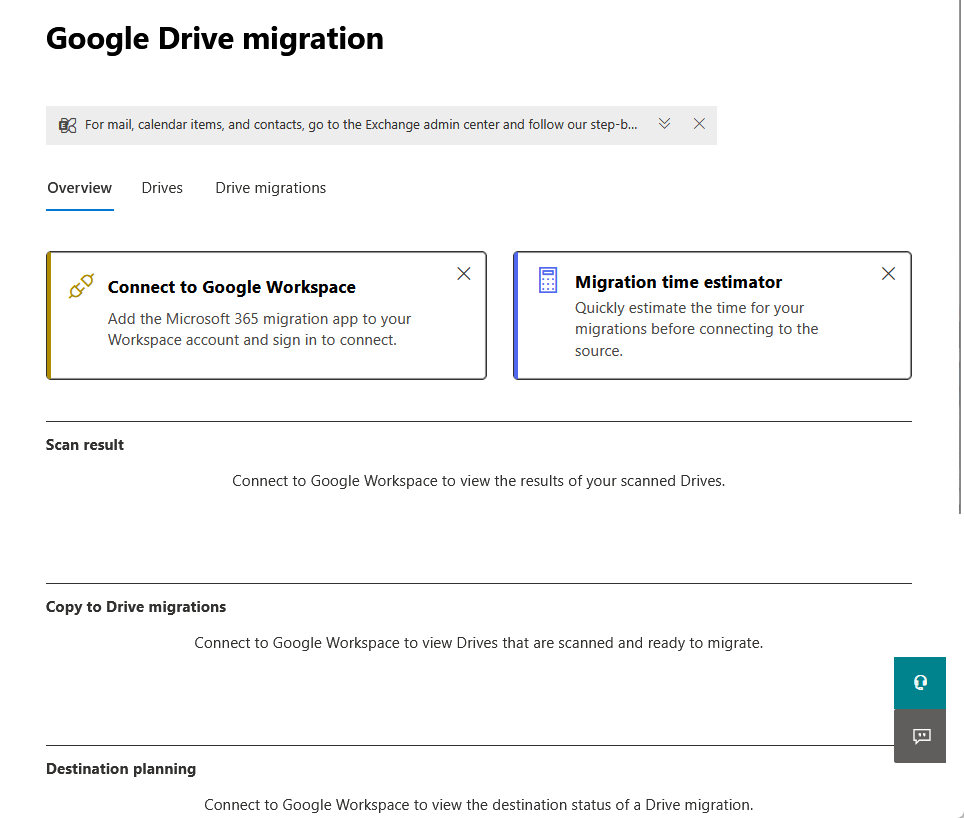Viewport: 964px width, 818px height.
Task: Select the Overview tab
Action: (x=79, y=188)
